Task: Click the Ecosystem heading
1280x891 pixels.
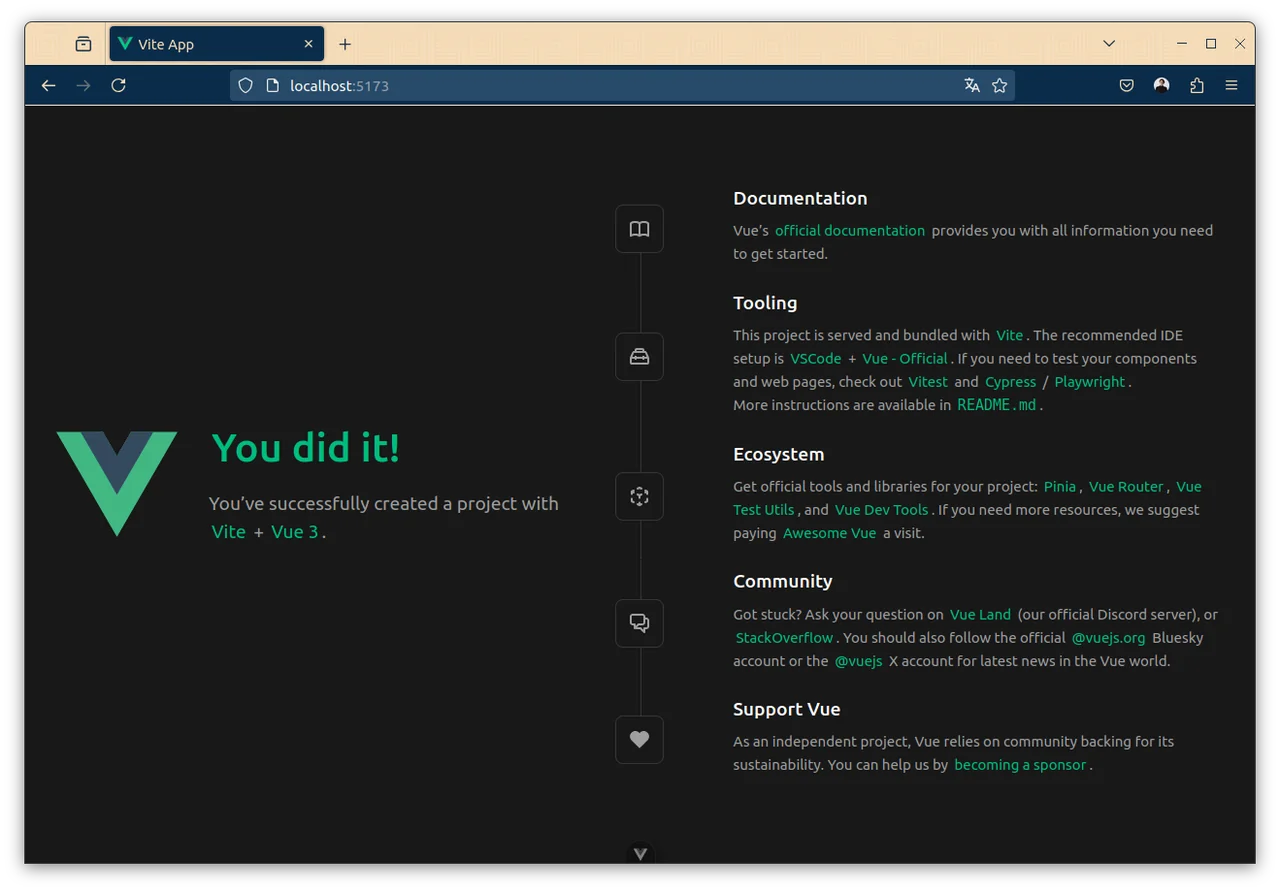Action: click(x=778, y=454)
